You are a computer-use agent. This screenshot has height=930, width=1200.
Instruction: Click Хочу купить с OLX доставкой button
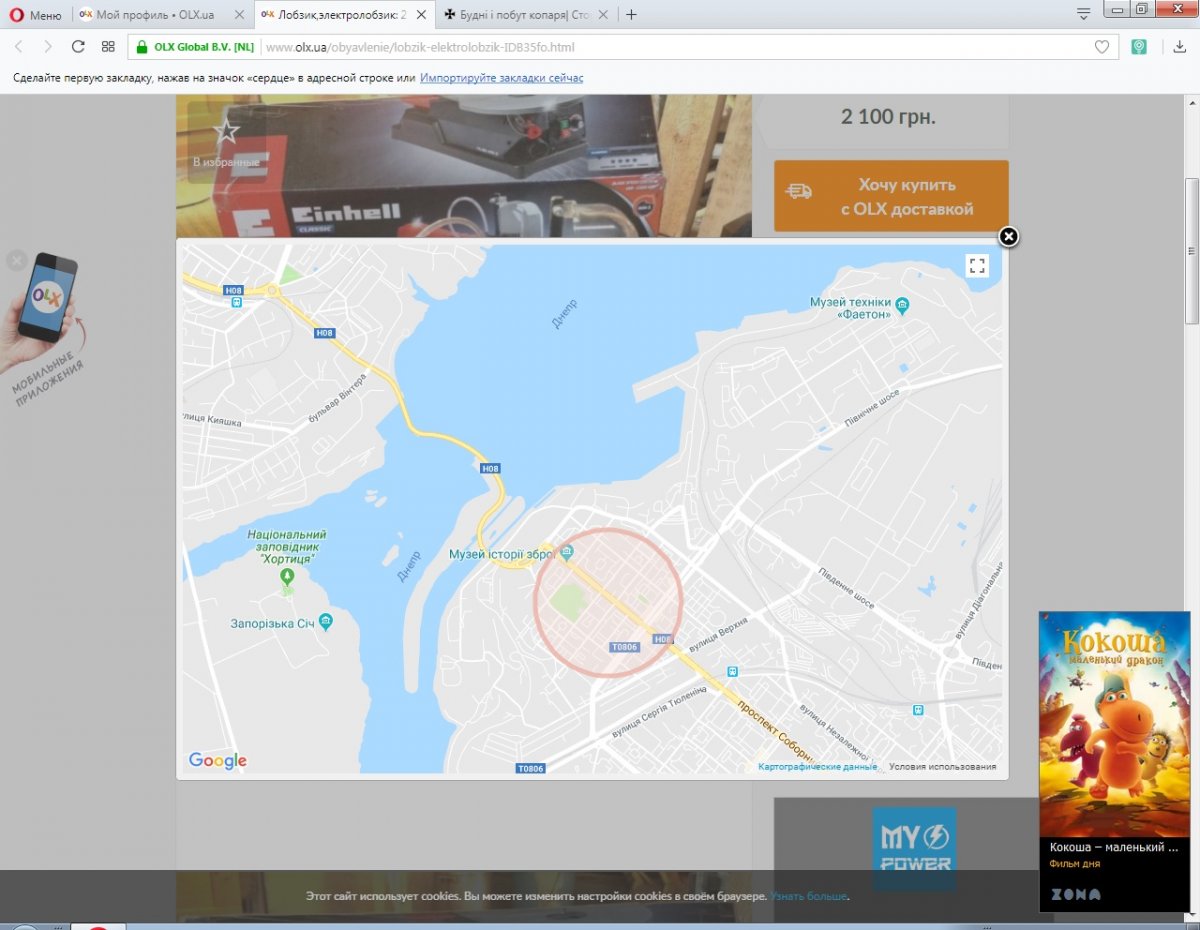point(891,197)
